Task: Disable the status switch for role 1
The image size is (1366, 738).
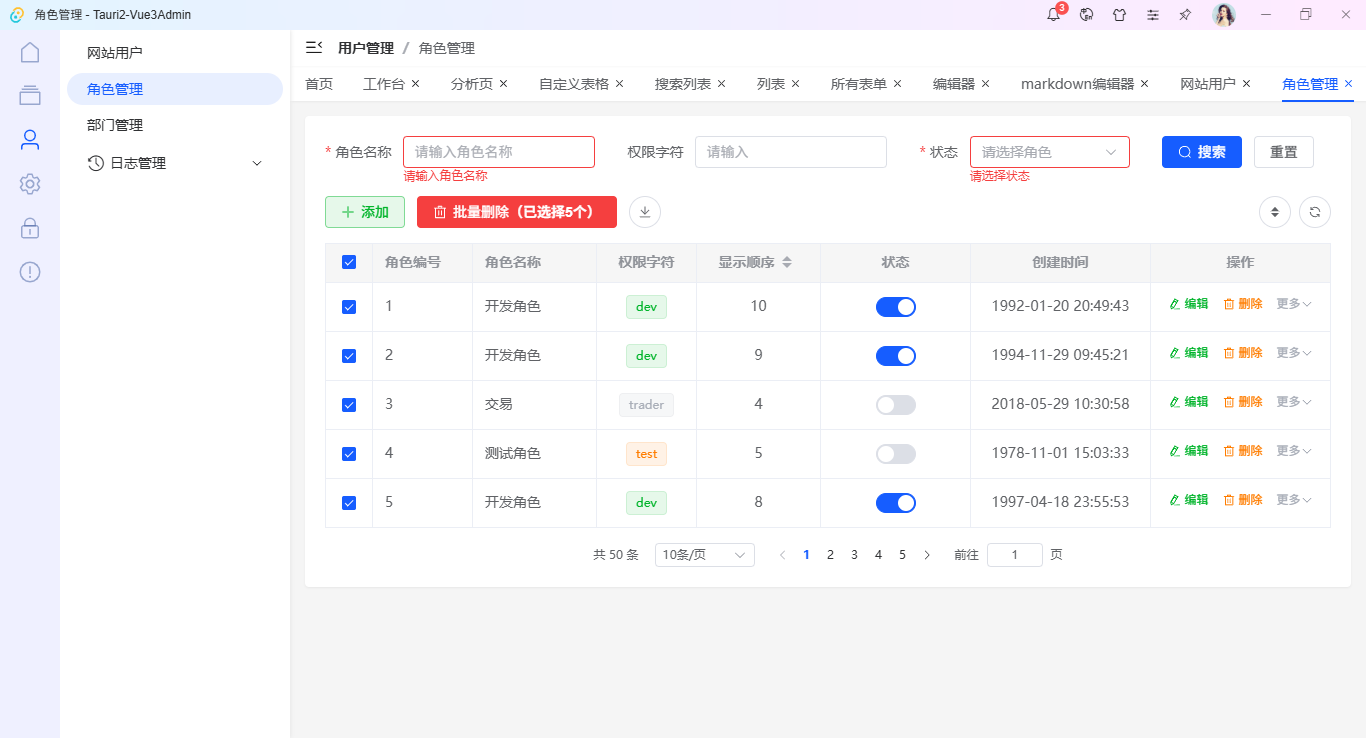Action: point(895,306)
